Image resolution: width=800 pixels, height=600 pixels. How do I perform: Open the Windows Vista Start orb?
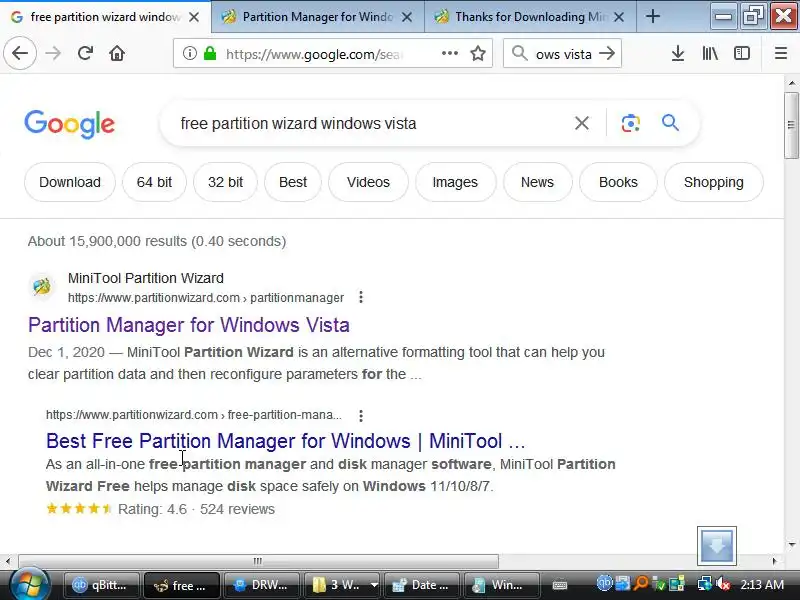(29, 584)
